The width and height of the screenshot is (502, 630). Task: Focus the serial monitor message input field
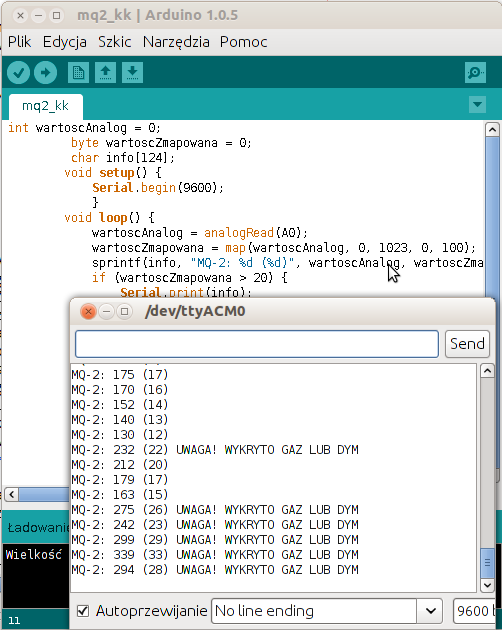point(256,344)
